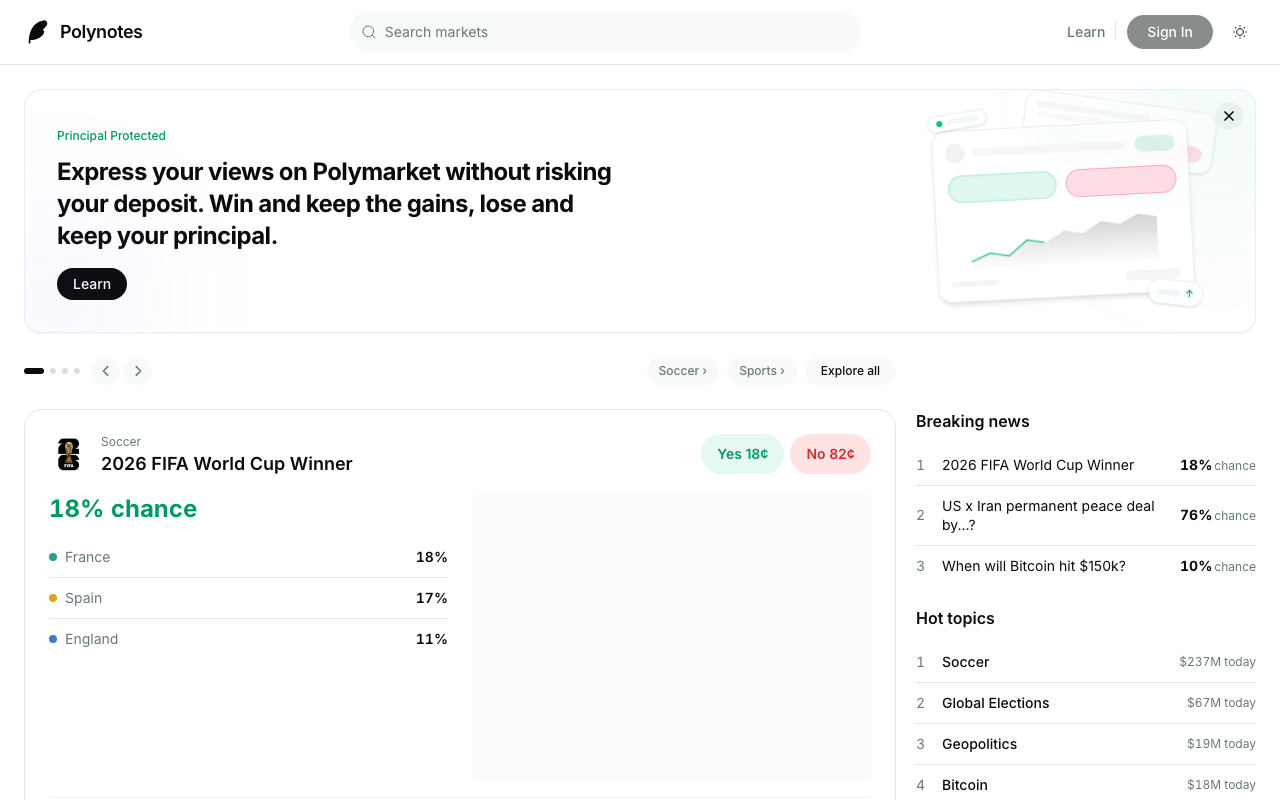
Task: Open breaking news 2026 FIFA World Cup Winner
Action: (1086, 465)
